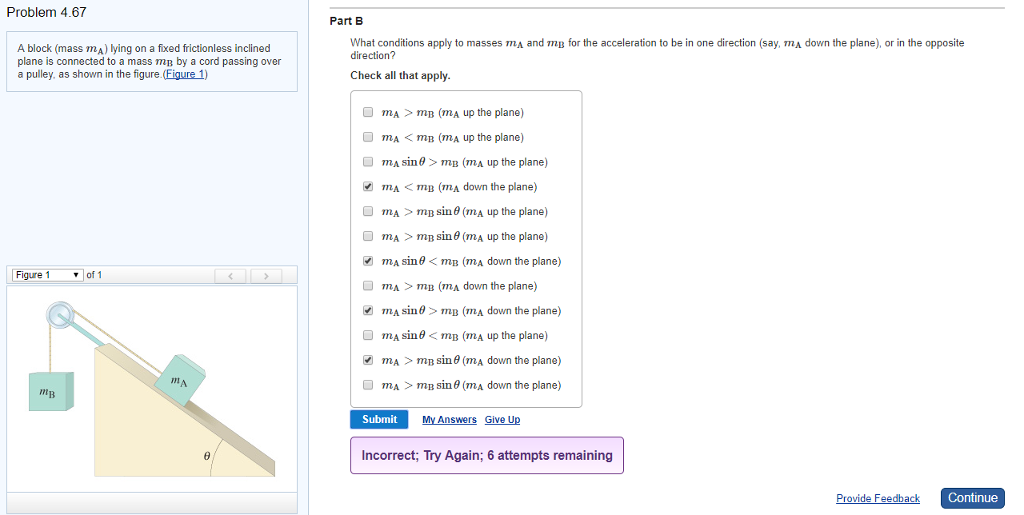Check "mA sinθ > mB (mA up the plane)"
The image size is (1024, 515).
(x=368, y=162)
